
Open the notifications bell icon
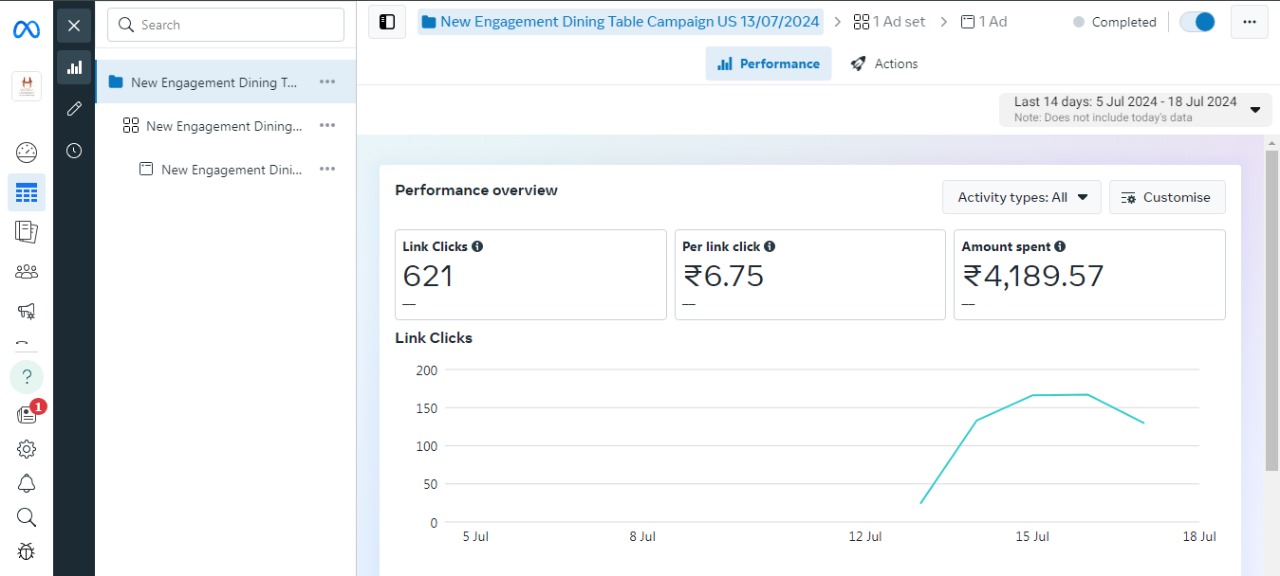point(27,484)
